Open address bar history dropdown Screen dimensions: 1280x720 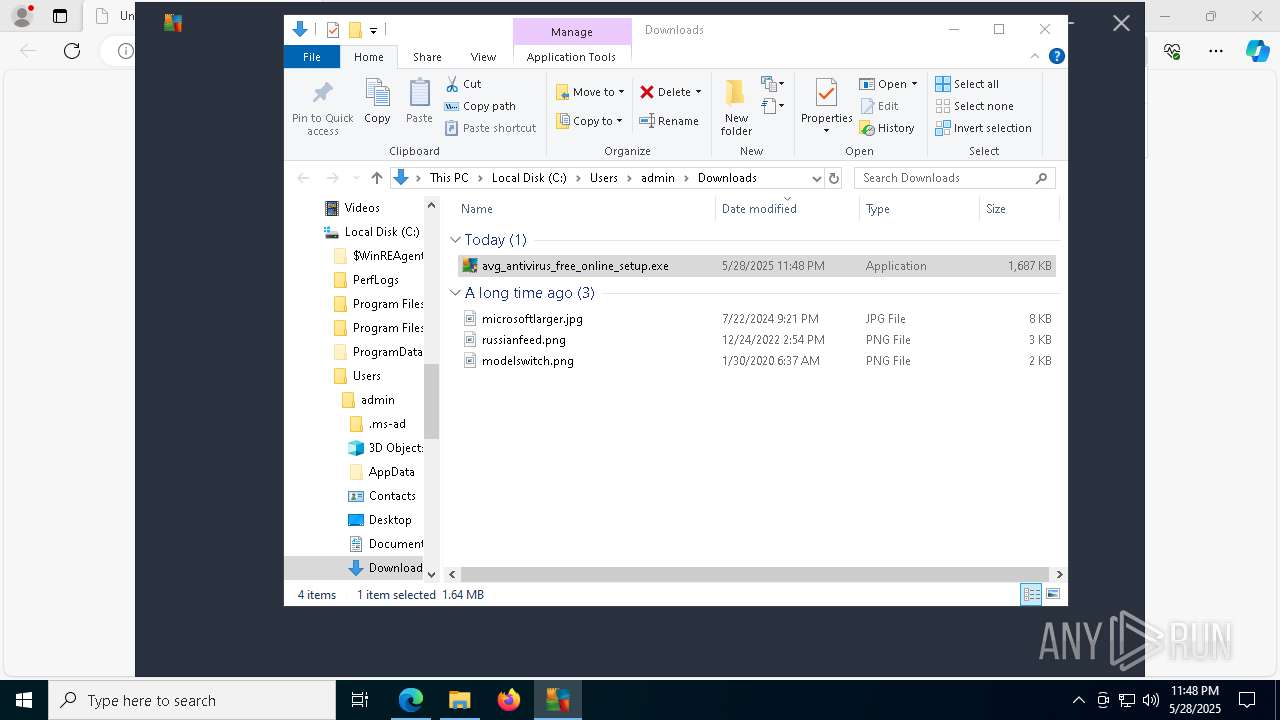coord(816,178)
